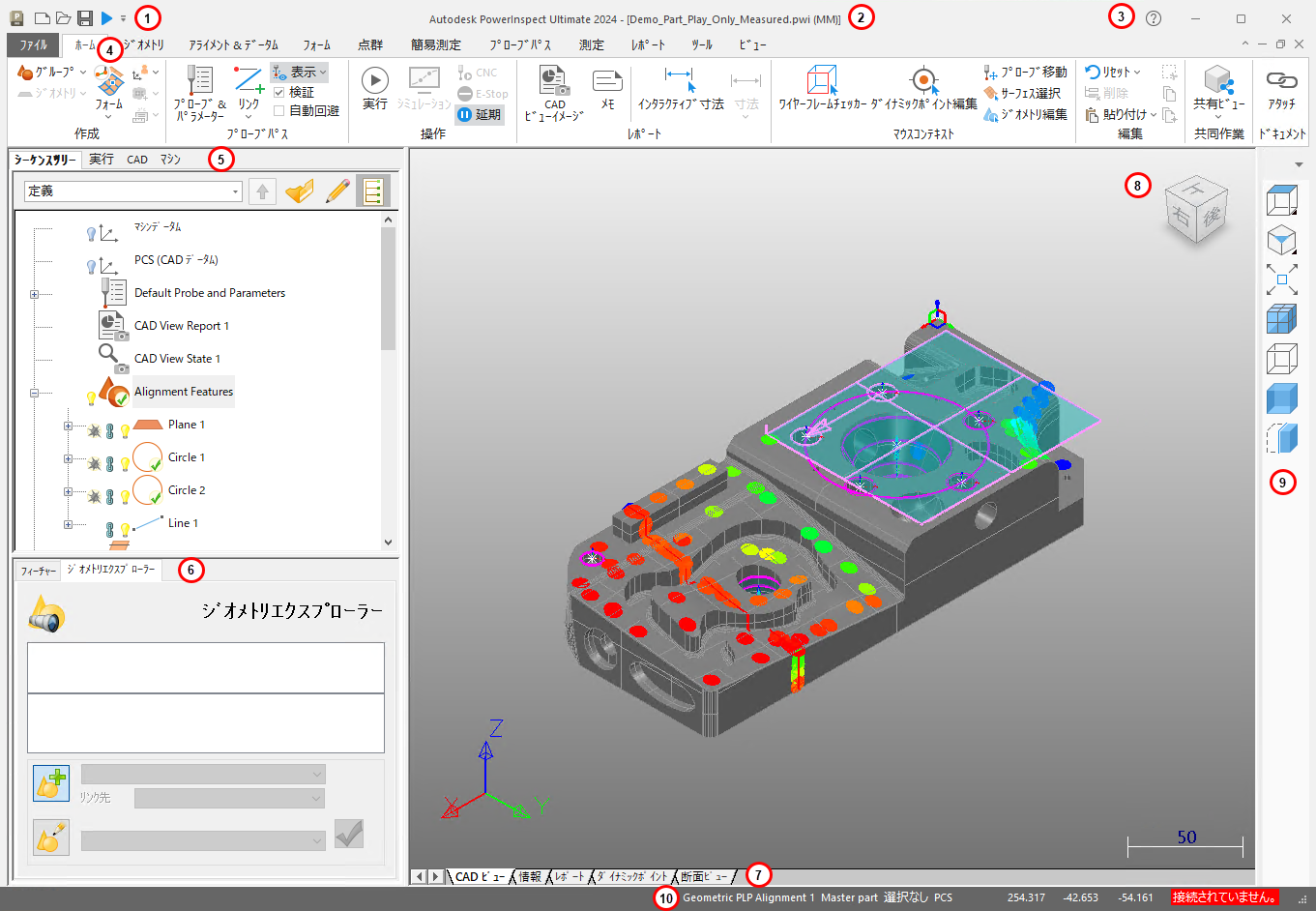Open Help with the question mark icon
Viewport: 1316px width, 911px height.
(x=1154, y=18)
